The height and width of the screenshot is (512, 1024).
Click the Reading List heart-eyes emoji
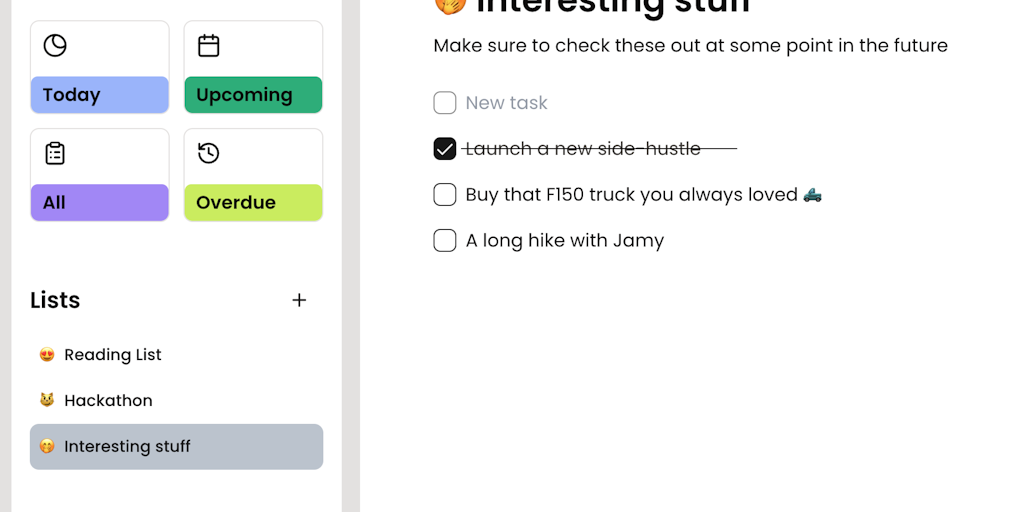pyautogui.click(x=46, y=355)
